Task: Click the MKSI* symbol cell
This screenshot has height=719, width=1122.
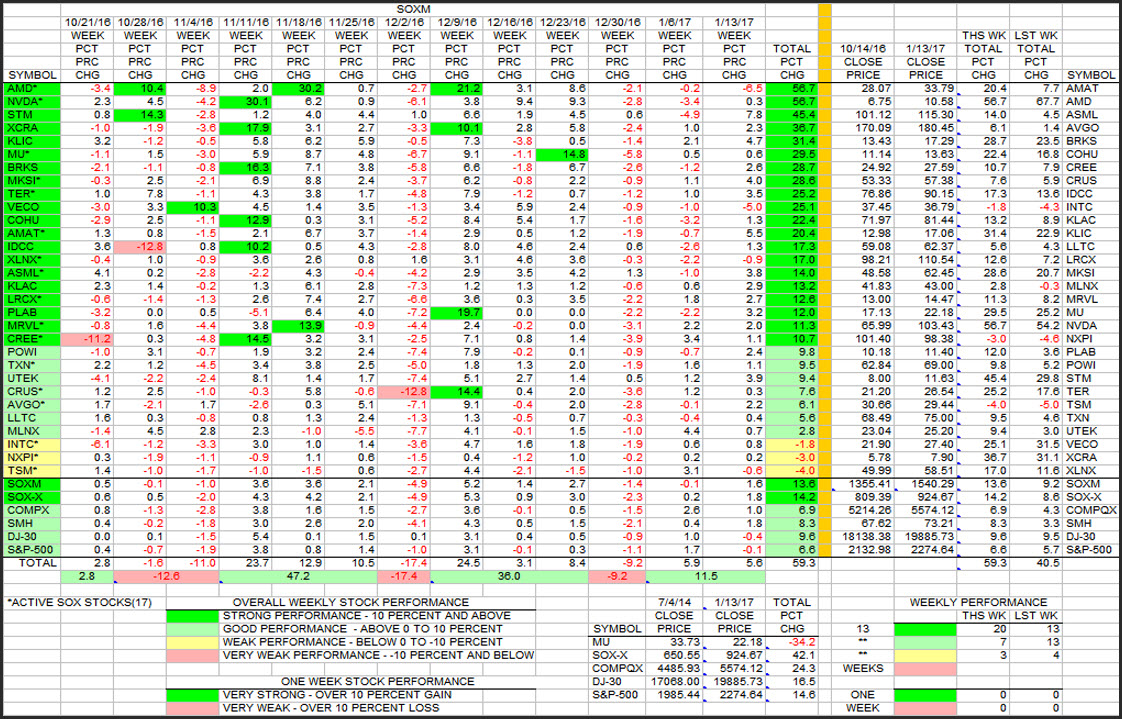Action: [31, 181]
